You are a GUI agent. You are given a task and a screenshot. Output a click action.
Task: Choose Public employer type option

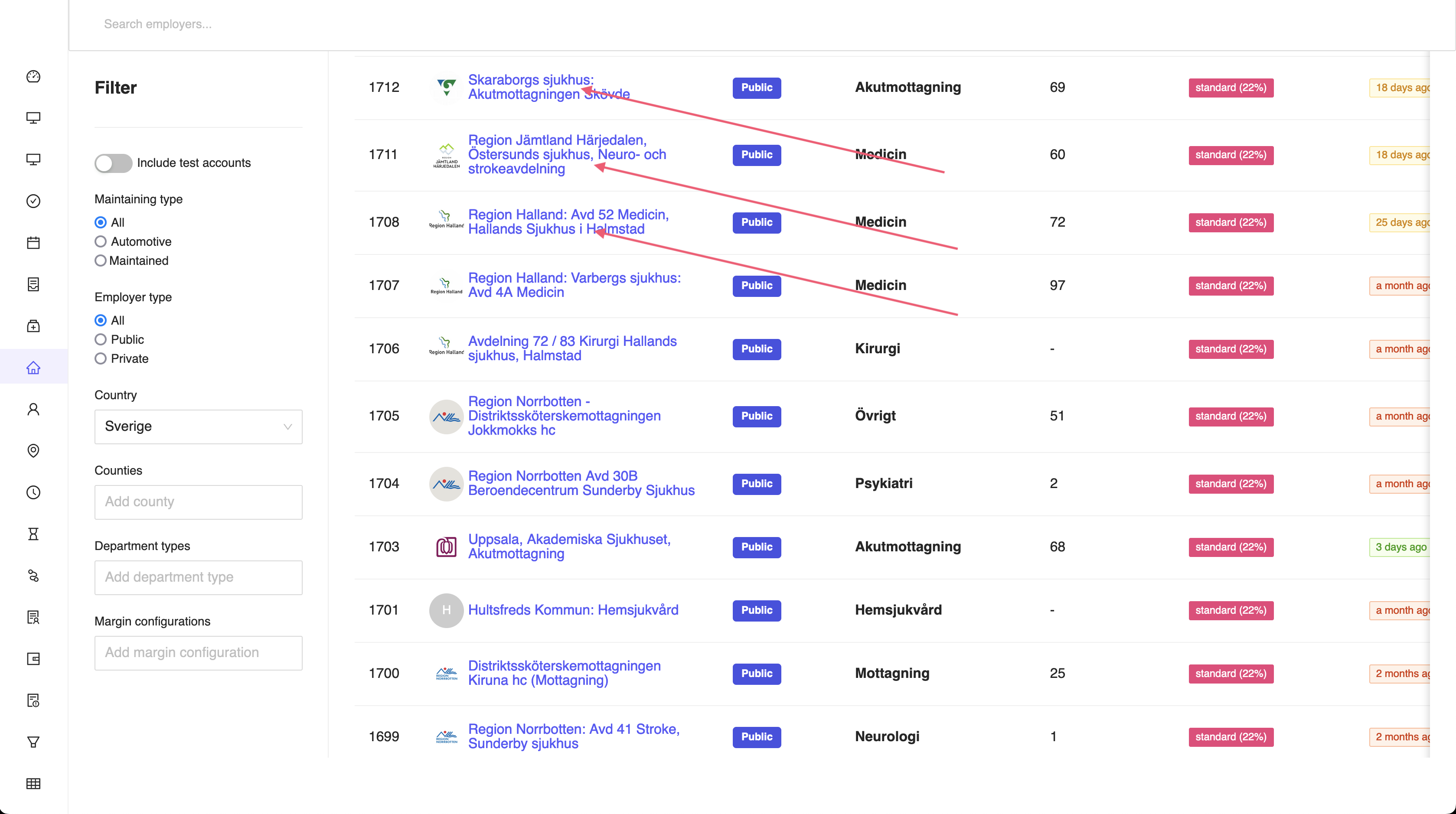click(x=101, y=339)
